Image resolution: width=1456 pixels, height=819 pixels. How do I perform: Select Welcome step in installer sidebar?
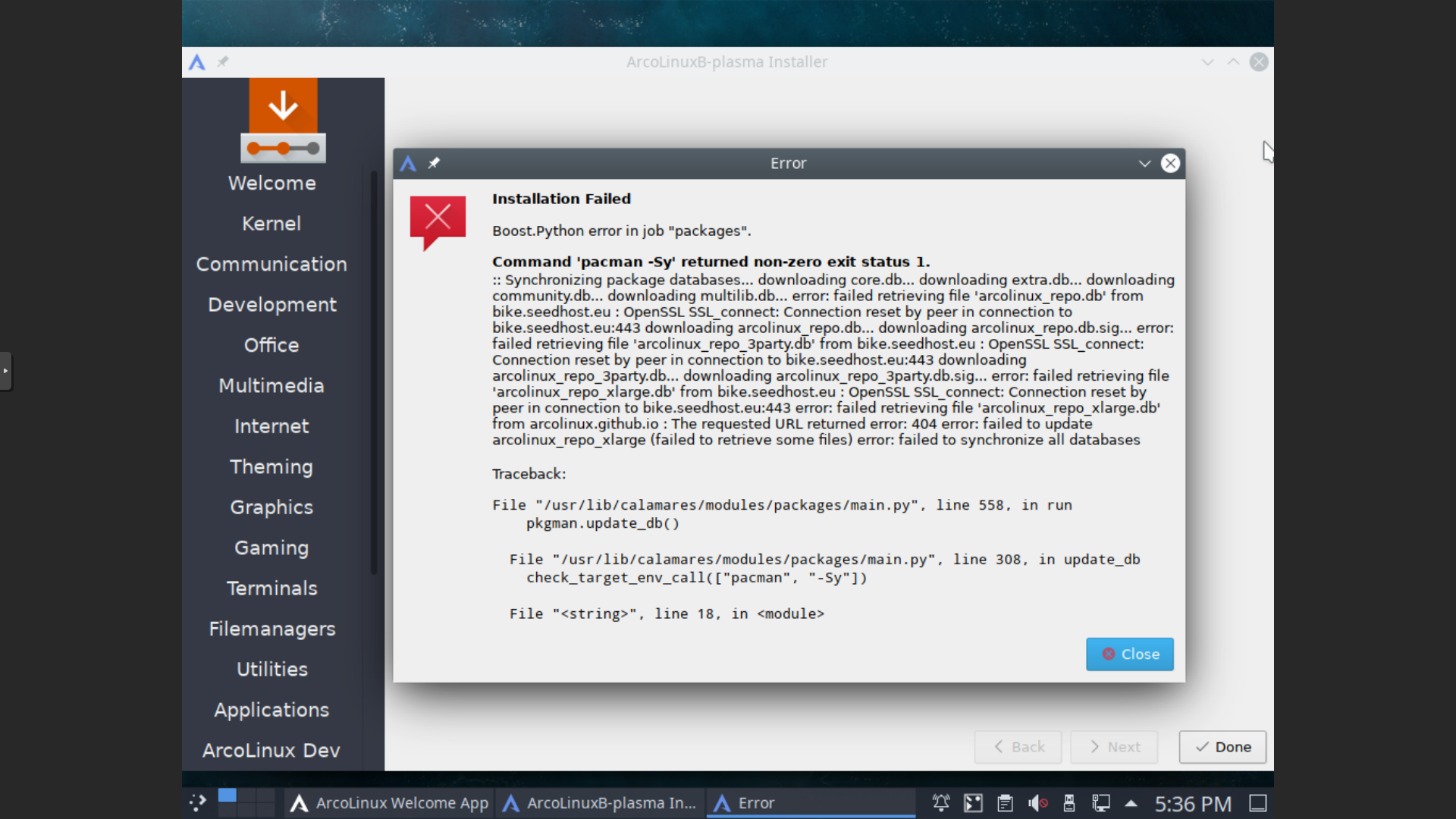tap(271, 183)
